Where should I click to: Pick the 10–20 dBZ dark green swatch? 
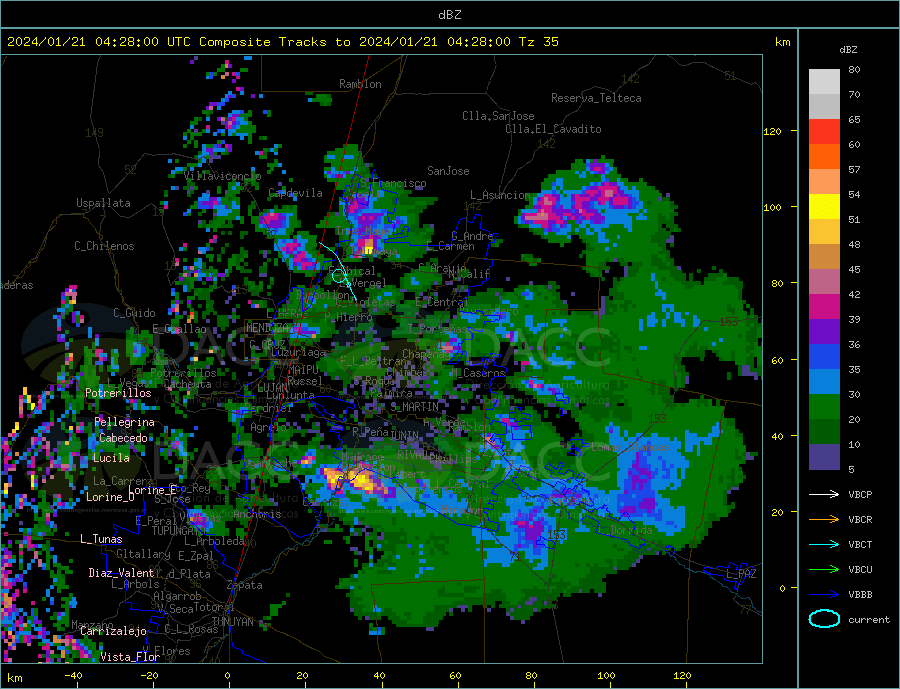824,432
